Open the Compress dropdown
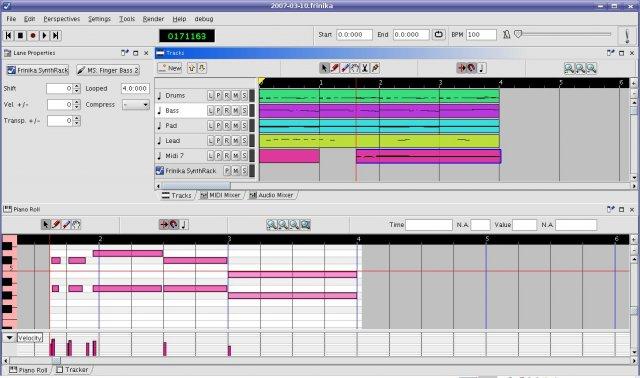Image resolution: width=640 pixels, height=378 pixels. pyautogui.click(x=136, y=105)
